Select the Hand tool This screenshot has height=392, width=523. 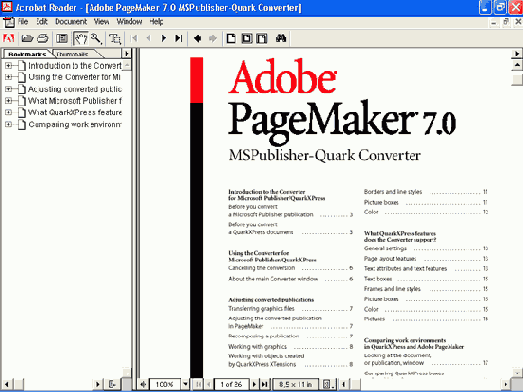click(80, 39)
